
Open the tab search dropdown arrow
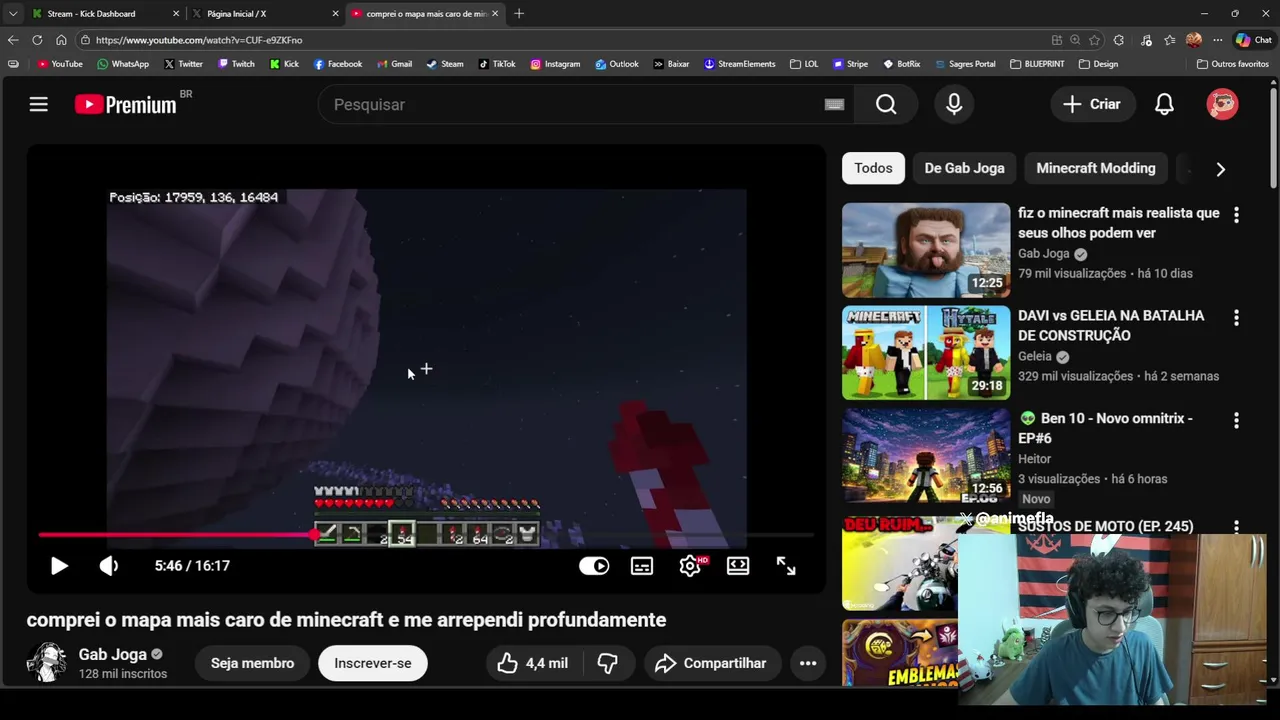(x=12, y=14)
